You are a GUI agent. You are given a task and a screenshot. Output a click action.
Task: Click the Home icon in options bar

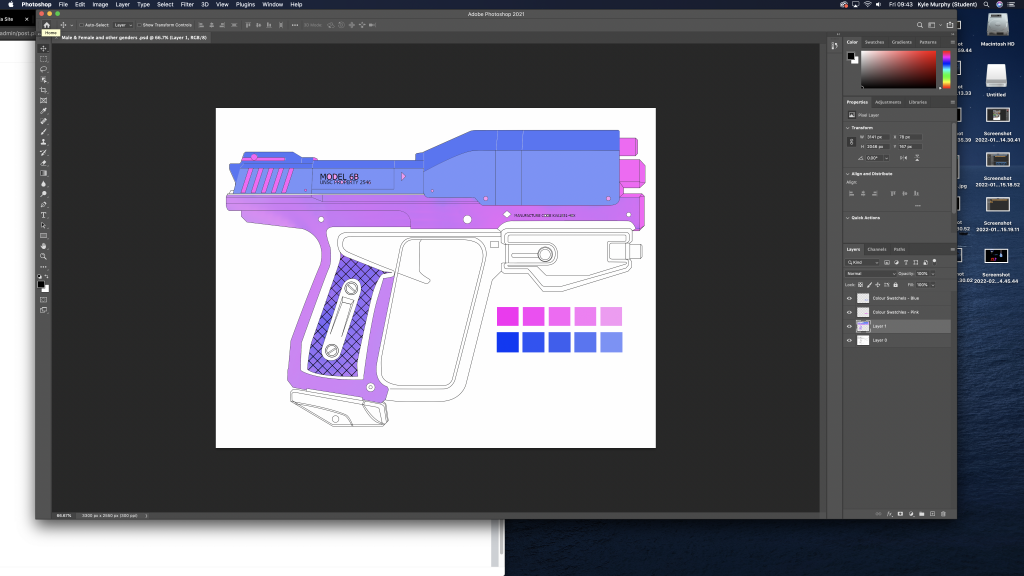(46, 25)
